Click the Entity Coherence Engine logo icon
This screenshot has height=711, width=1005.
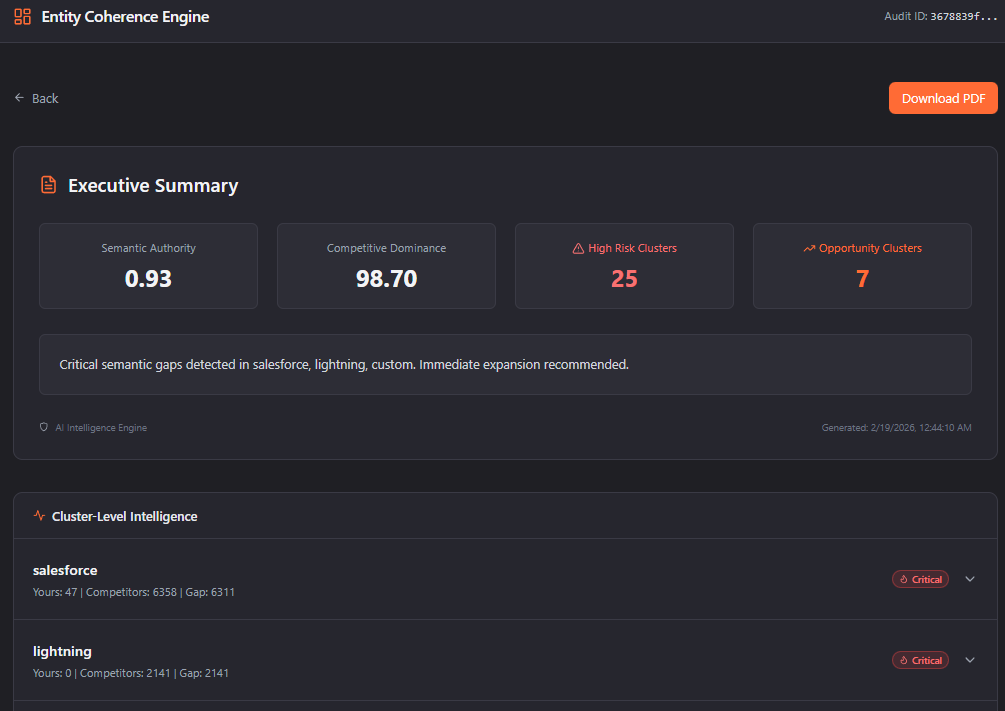click(22, 17)
